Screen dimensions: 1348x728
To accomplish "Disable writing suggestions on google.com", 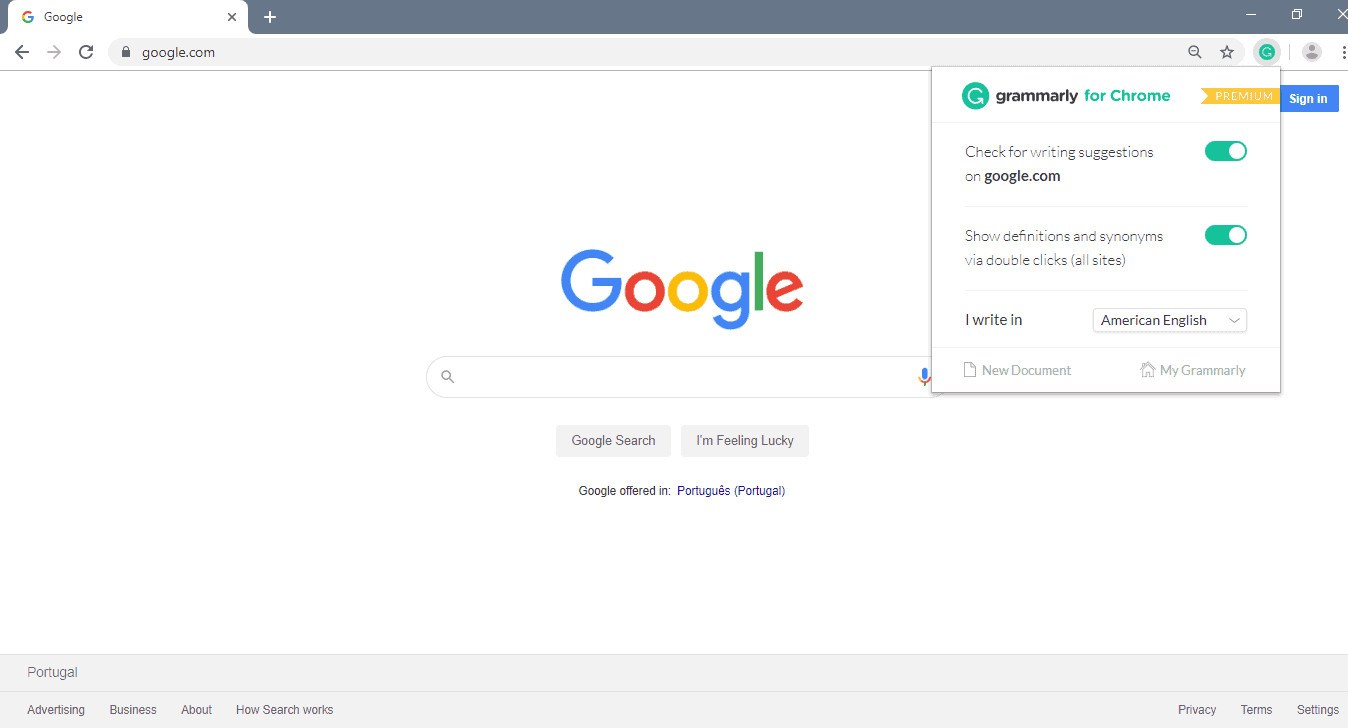I will click(x=1226, y=151).
